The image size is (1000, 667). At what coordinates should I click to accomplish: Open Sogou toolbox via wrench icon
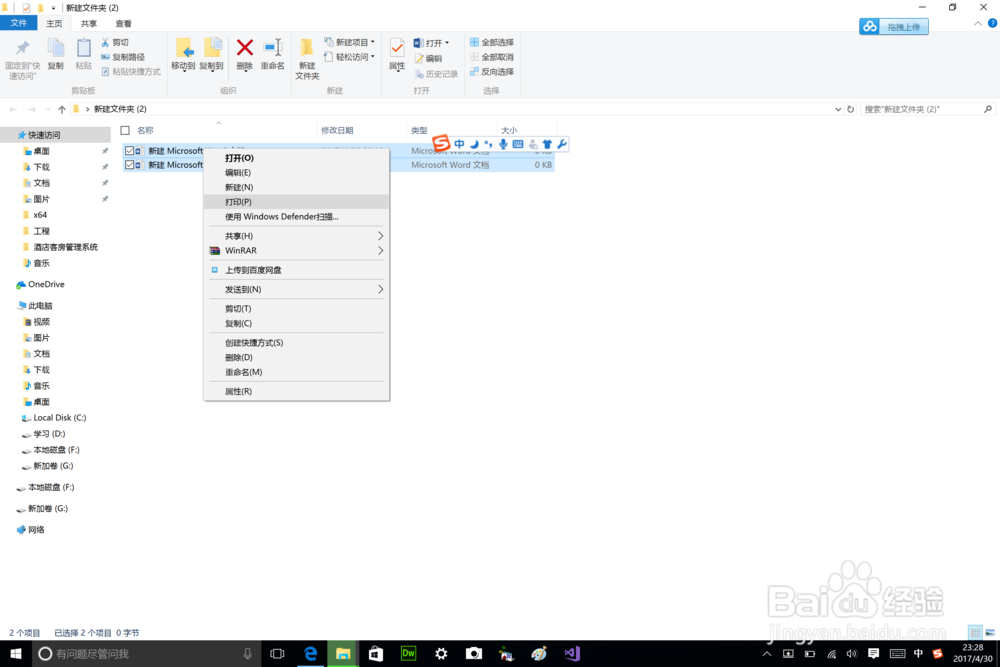pyautogui.click(x=561, y=144)
